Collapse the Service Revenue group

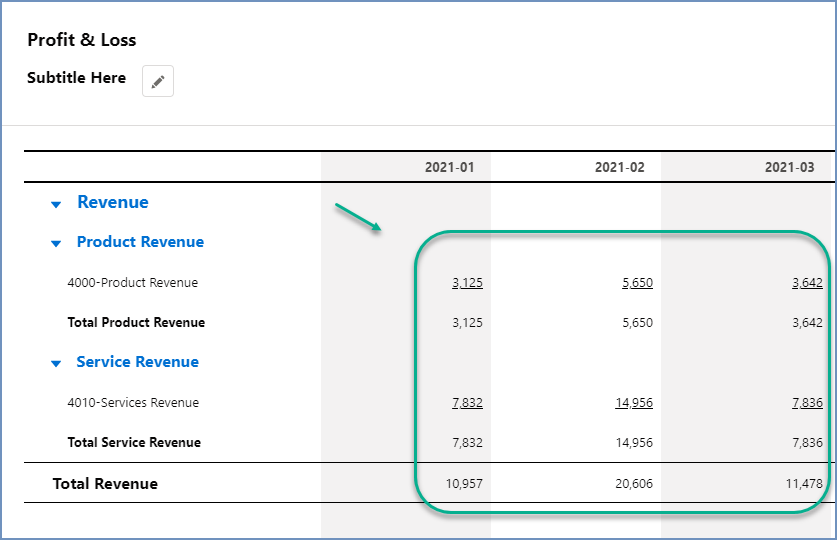56,363
